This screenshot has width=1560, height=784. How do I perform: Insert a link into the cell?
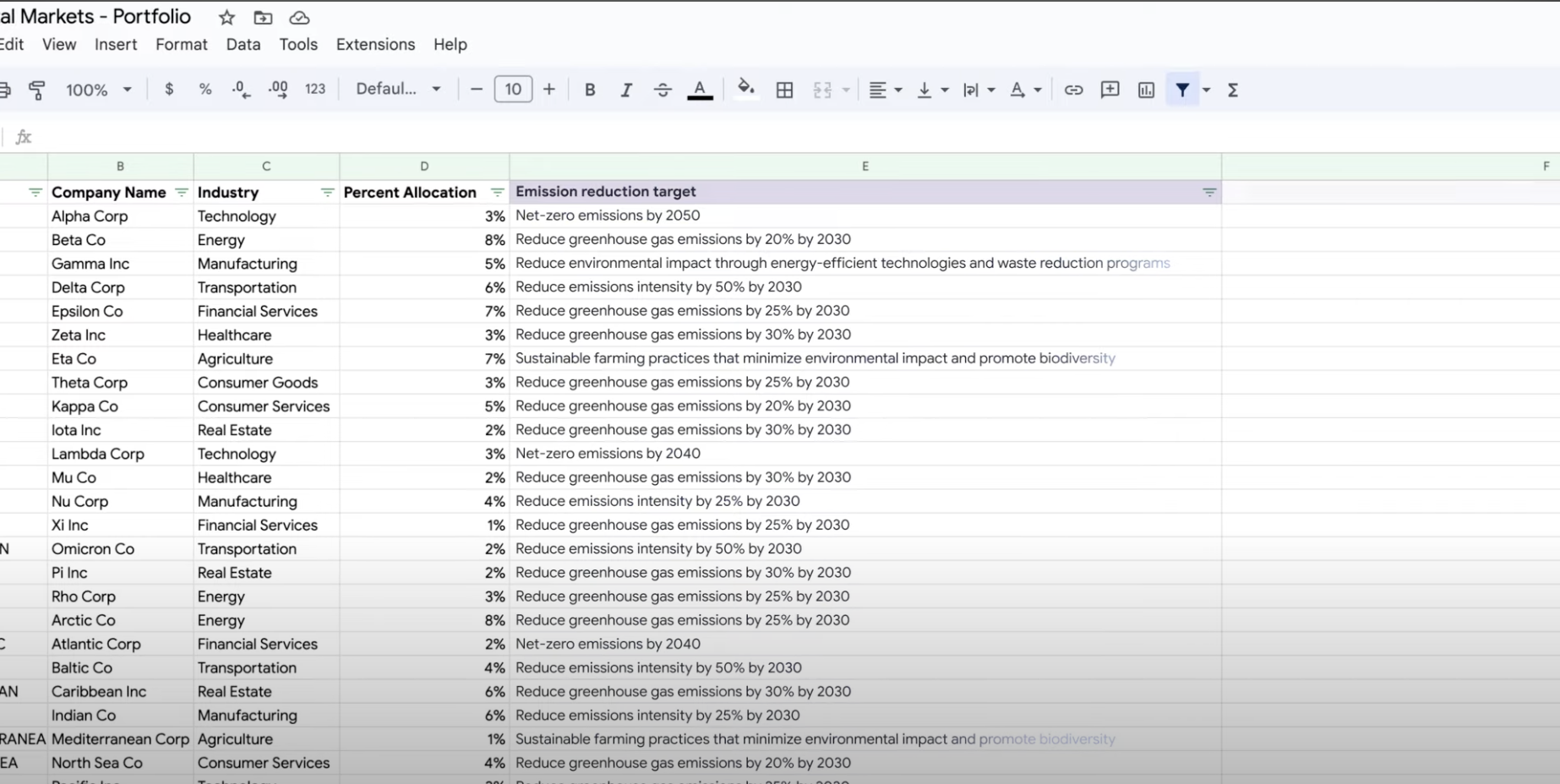pos(1073,89)
